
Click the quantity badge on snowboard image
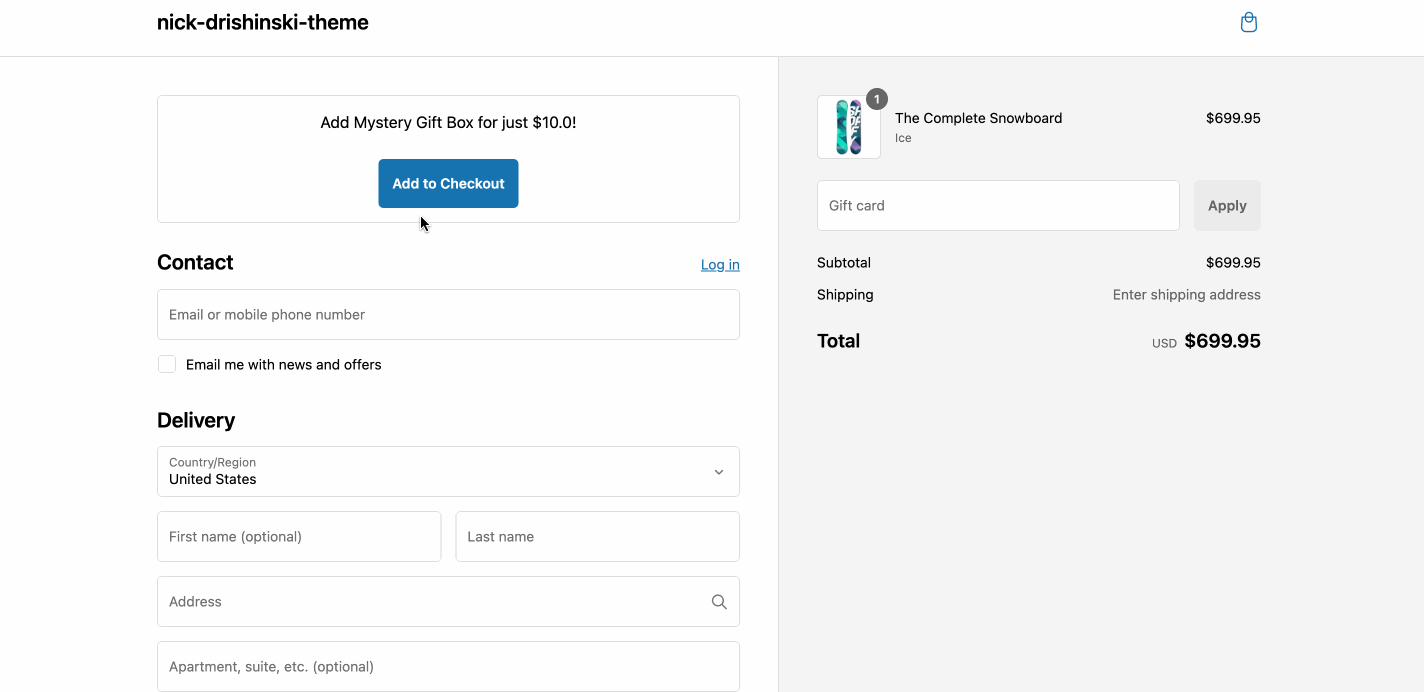[877, 99]
